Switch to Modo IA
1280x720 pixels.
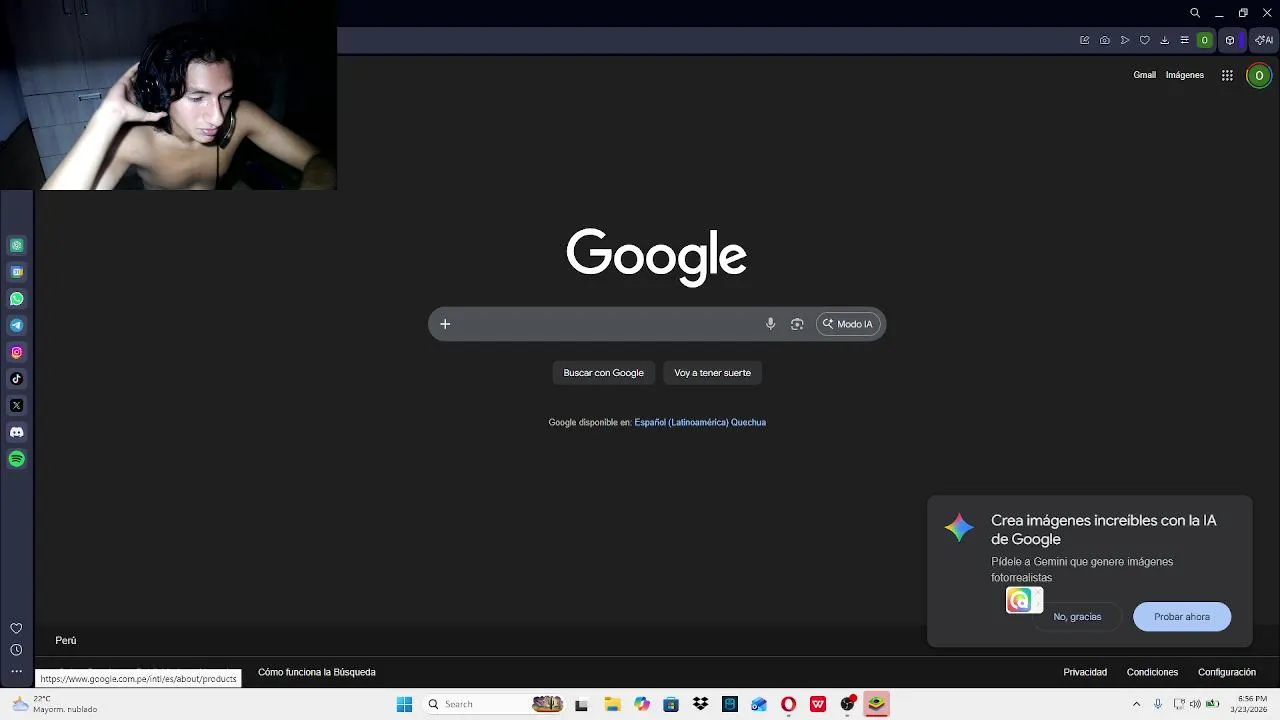point(848,324)
